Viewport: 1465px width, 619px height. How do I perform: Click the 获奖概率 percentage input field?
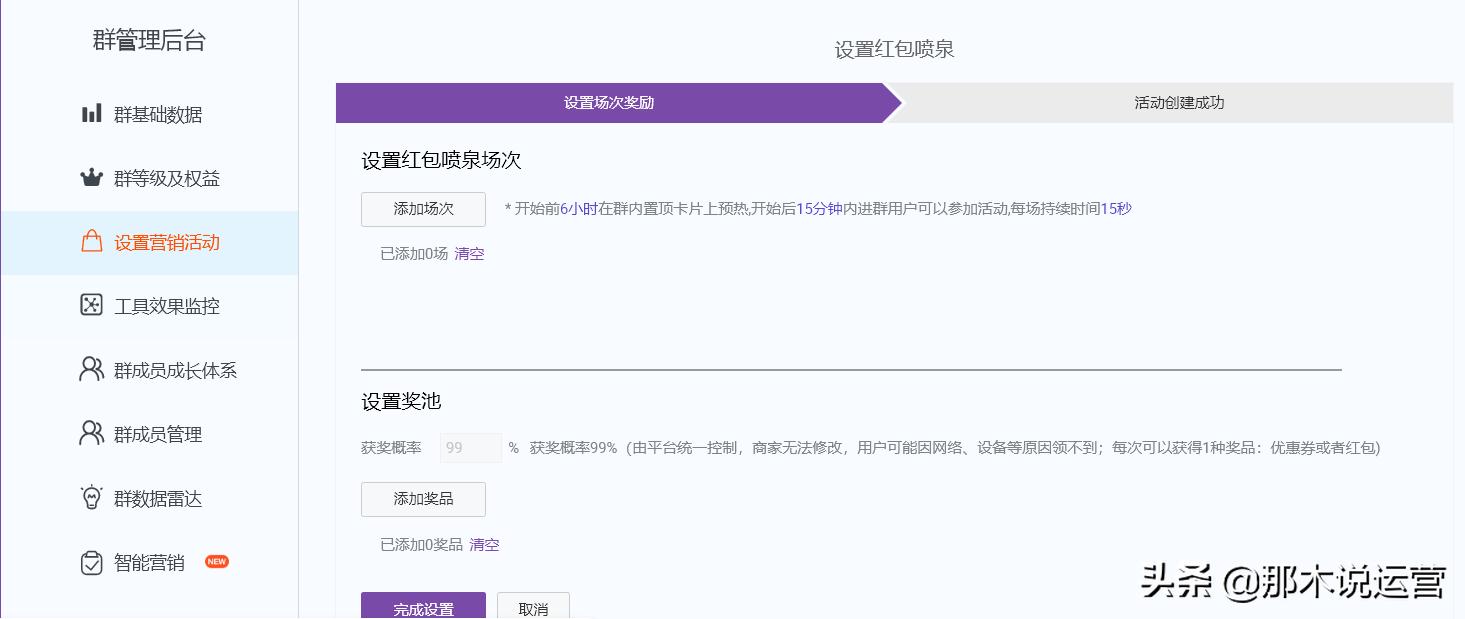(x=470, y=448)
